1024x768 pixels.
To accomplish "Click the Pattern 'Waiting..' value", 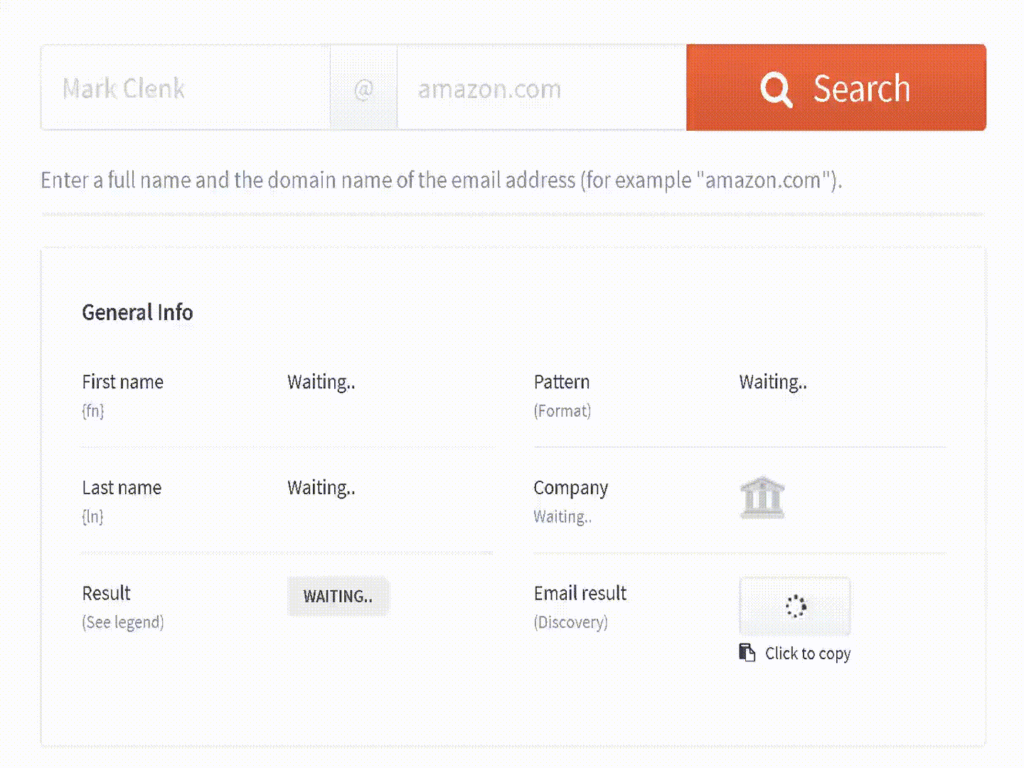I will point(773,382).
